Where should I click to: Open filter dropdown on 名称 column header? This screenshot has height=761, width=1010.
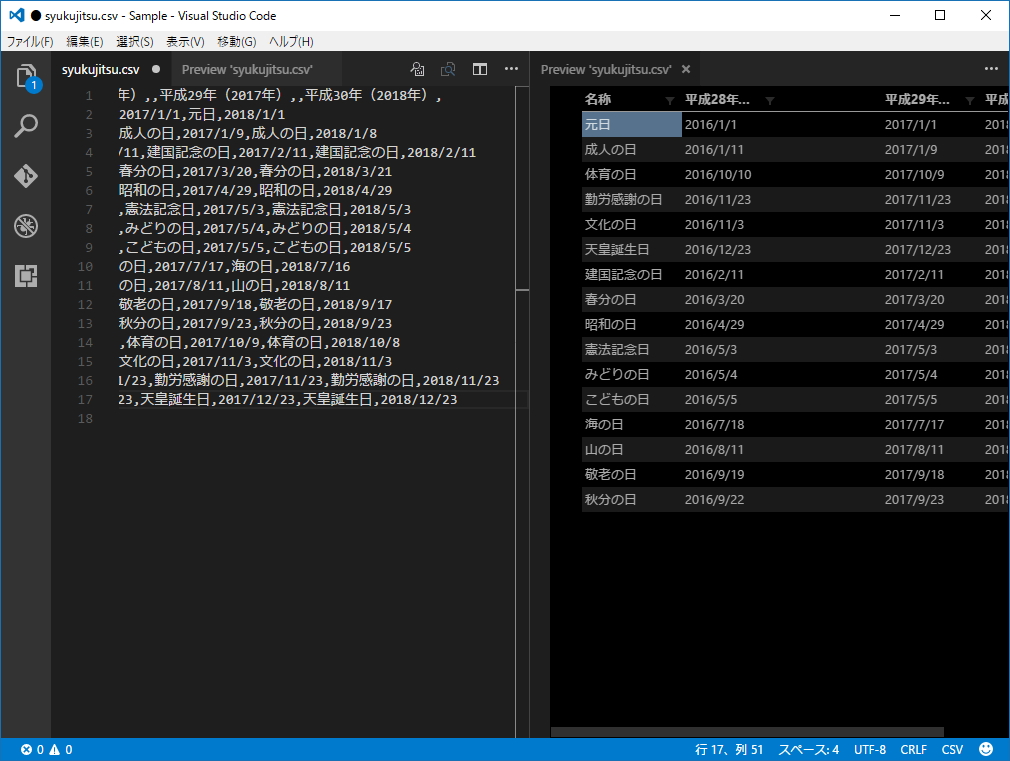[670, 101]
